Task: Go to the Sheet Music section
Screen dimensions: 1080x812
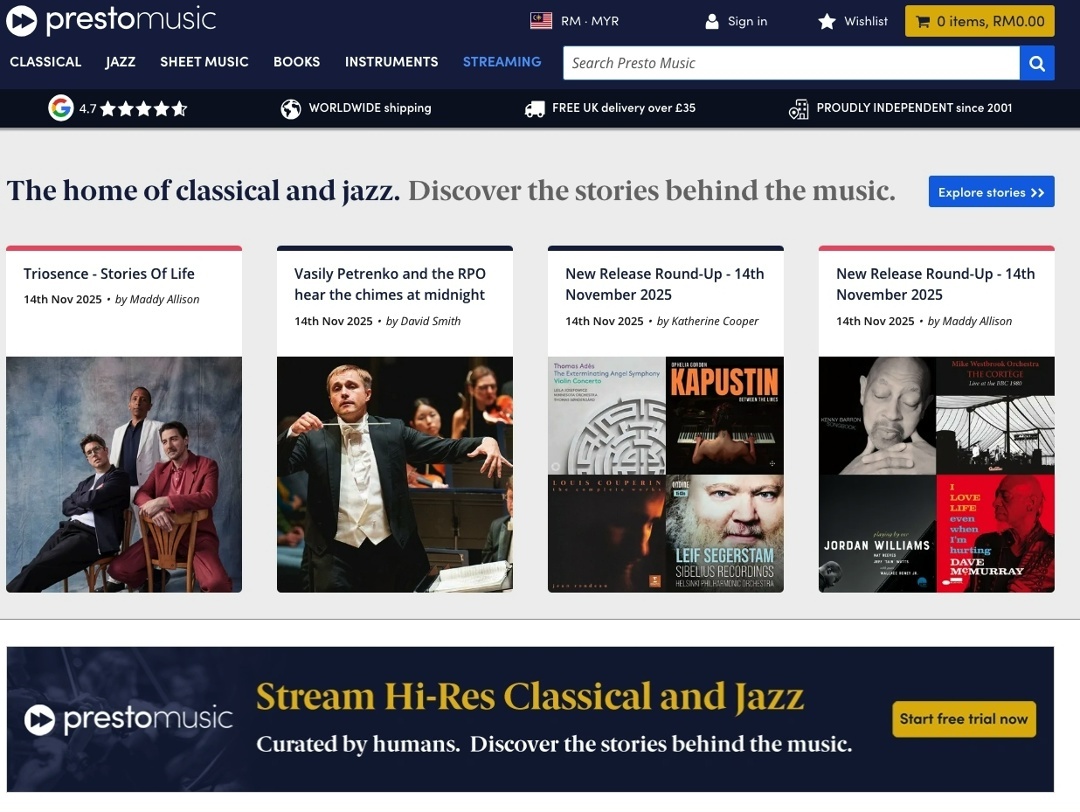Action: coord(204,62)
